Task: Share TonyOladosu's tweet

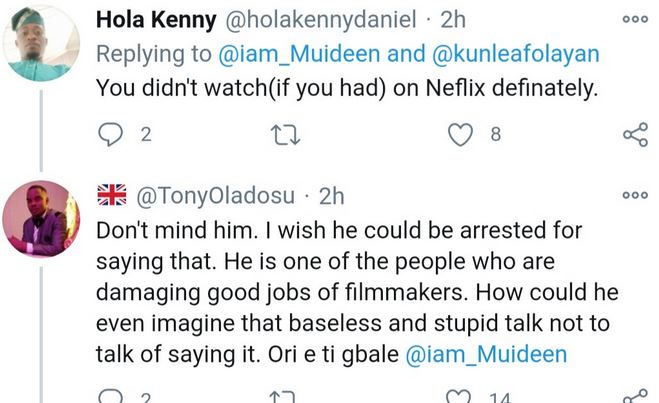Action: click(x=634, y=398)
